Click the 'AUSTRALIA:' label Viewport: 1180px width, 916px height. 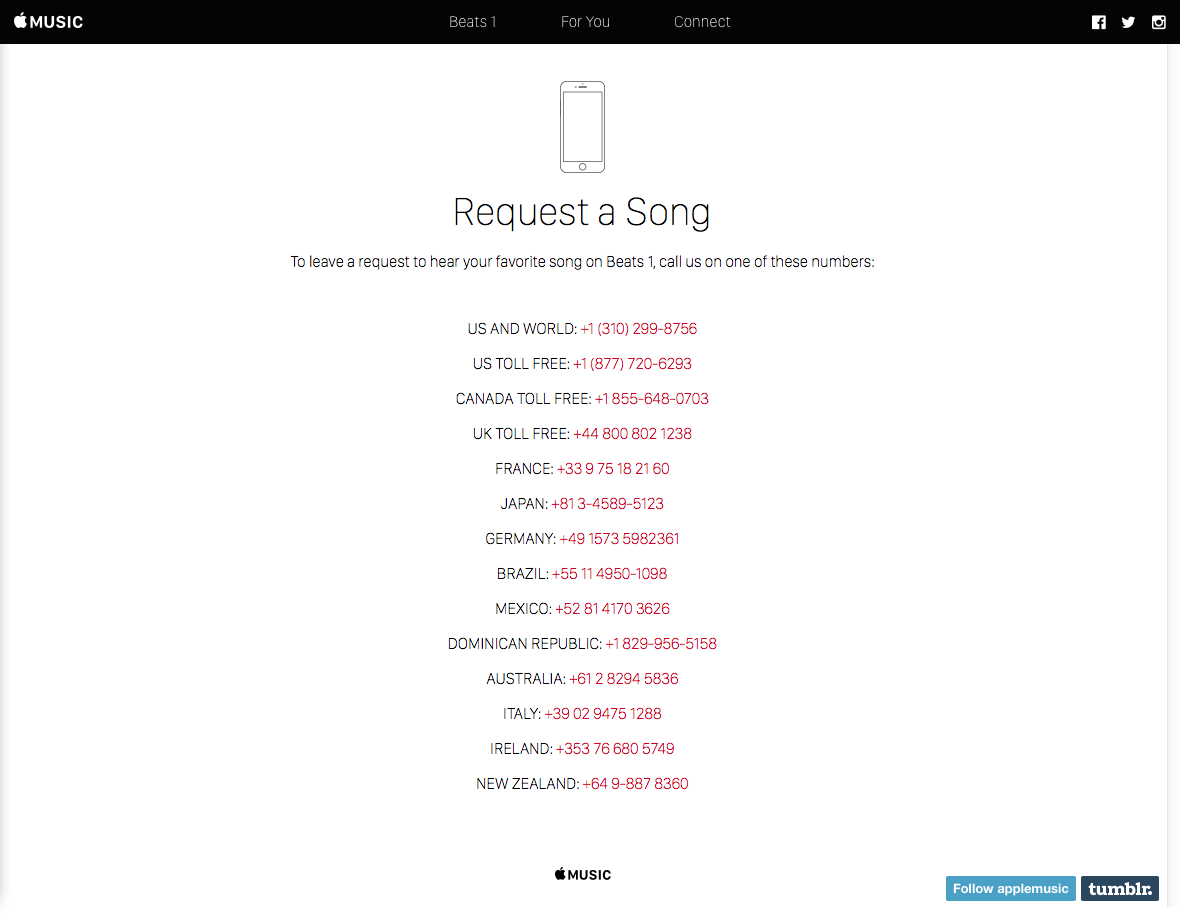[526, 679]
